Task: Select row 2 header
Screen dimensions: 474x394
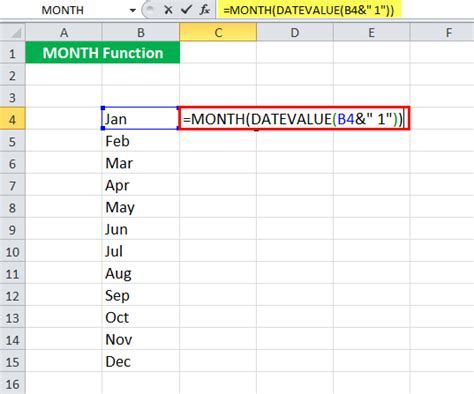Action: [13, 75]
